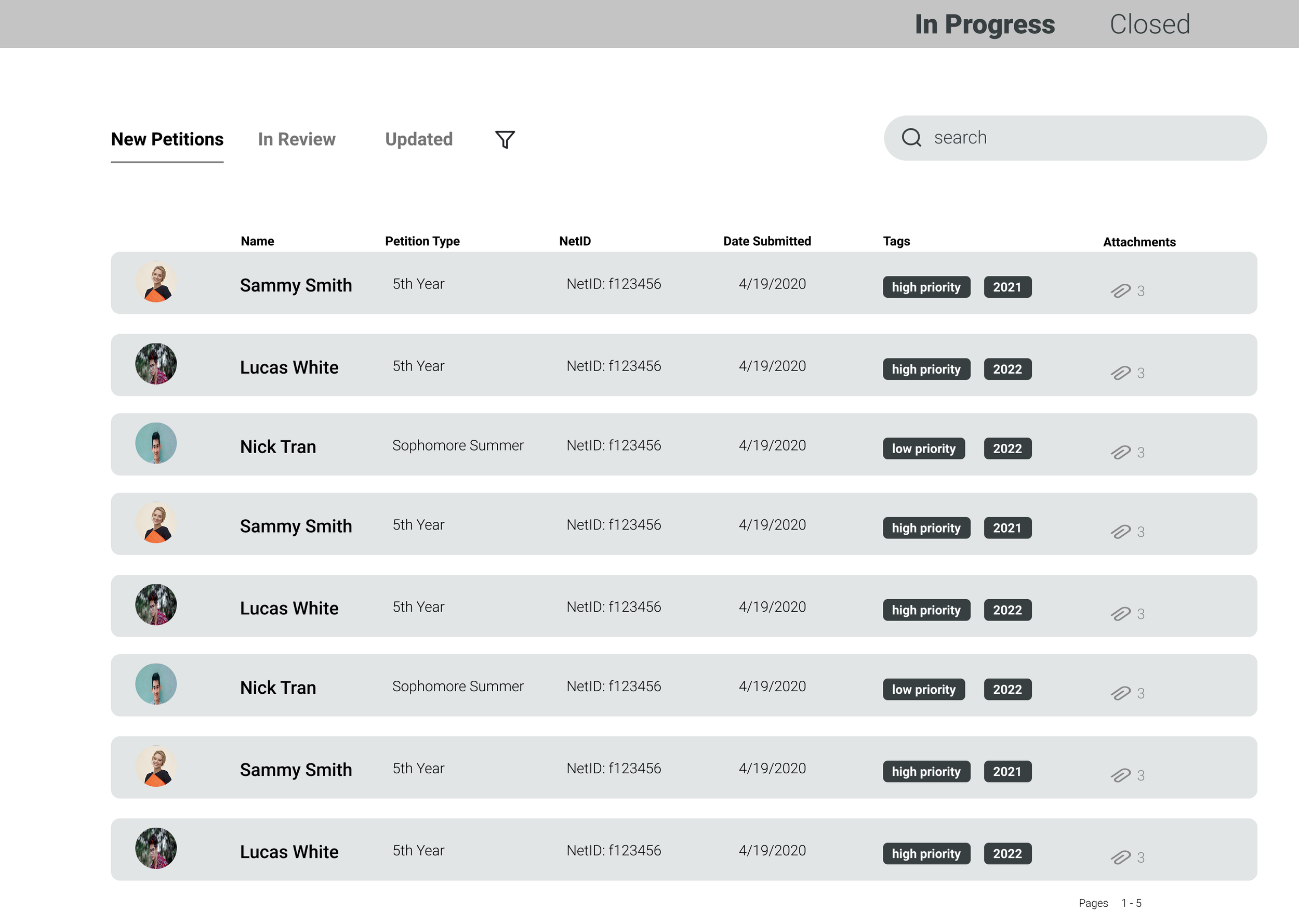Click paperclip icon in last Lucas White row

1120,857
